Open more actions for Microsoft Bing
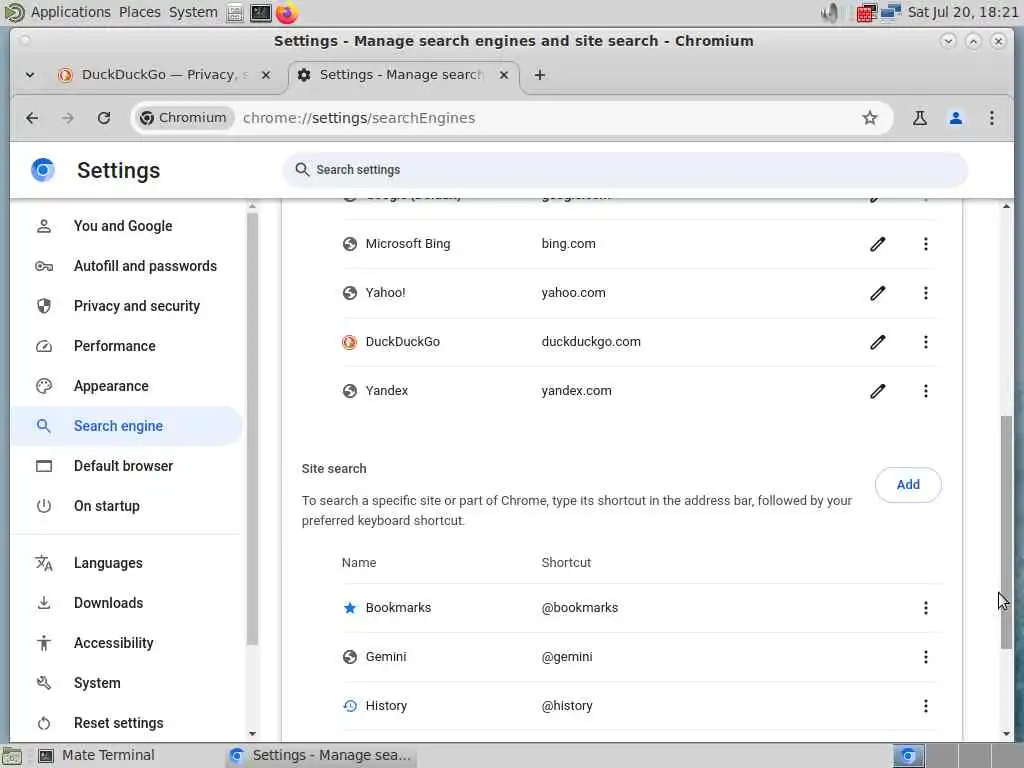Screen dimensions: 1024x768 tap(925, 244)
